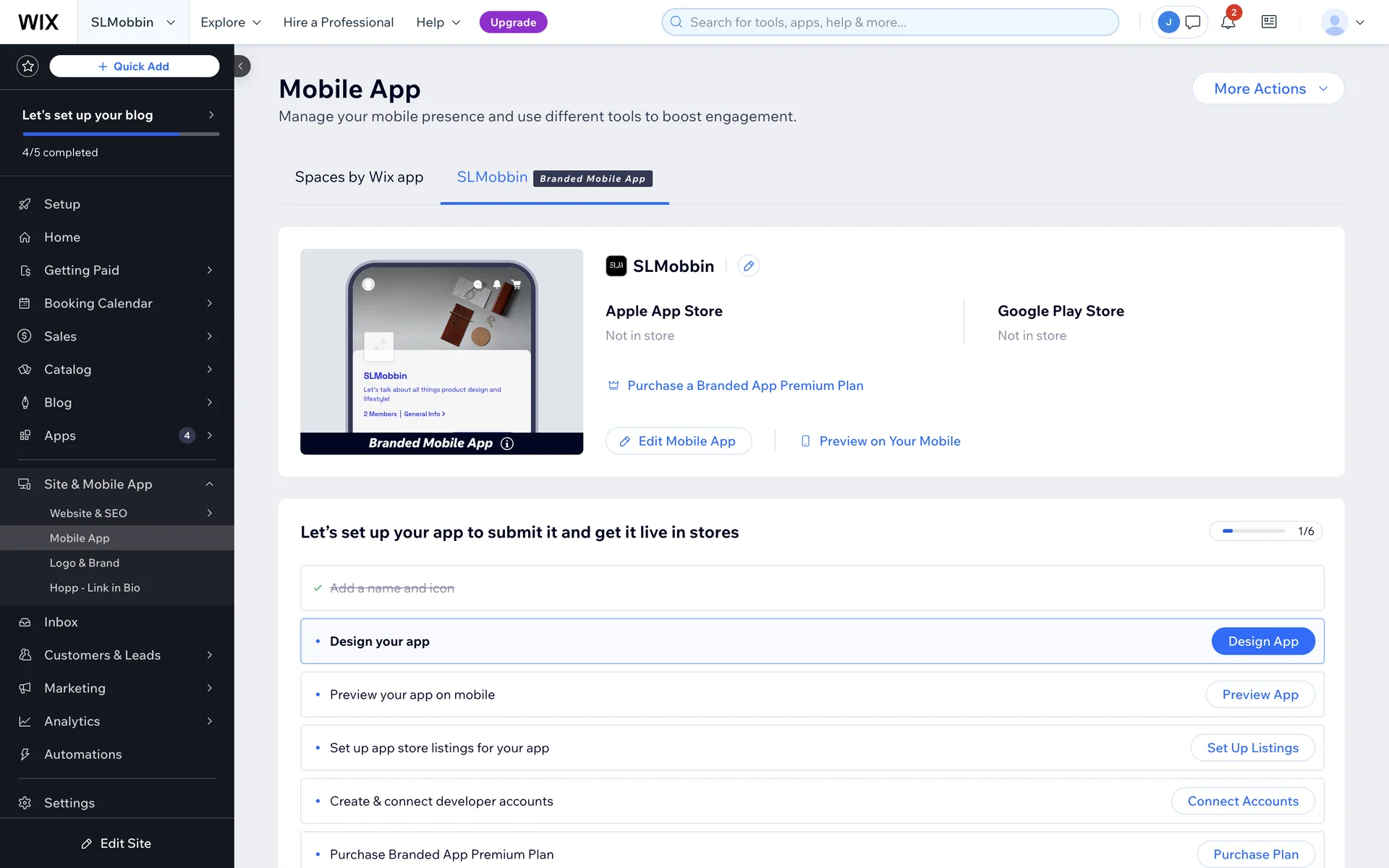Click the pencil icon beside SLMobbin app name
The height and width of the screenshot is (868, 1389).
[x=749, y=266]
